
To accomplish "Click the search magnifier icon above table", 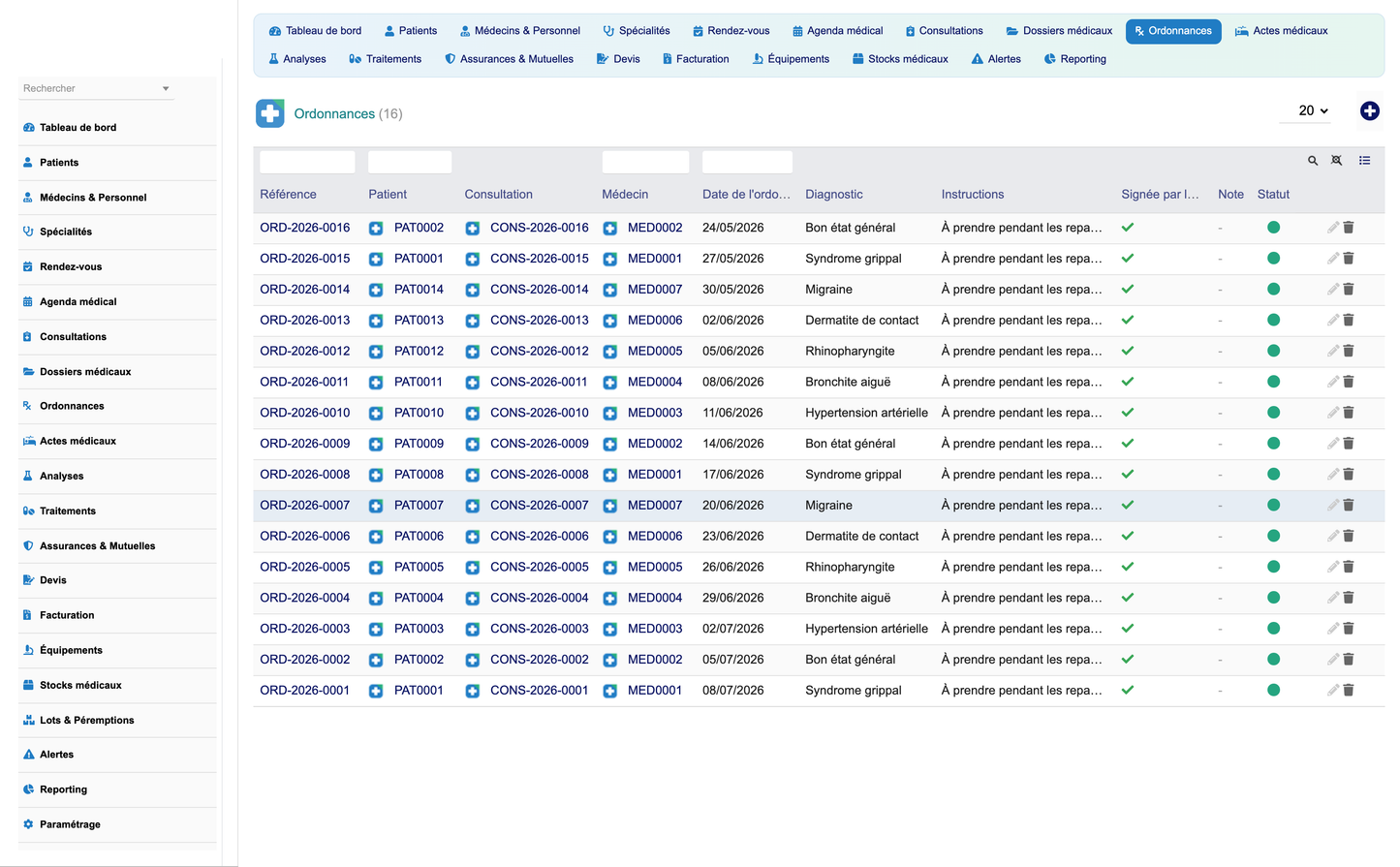I will tap(1313, 161).
